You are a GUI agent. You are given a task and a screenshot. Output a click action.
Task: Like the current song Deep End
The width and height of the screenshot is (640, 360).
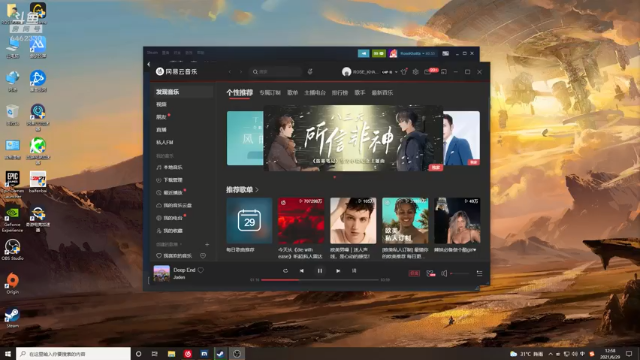(201, 270)
